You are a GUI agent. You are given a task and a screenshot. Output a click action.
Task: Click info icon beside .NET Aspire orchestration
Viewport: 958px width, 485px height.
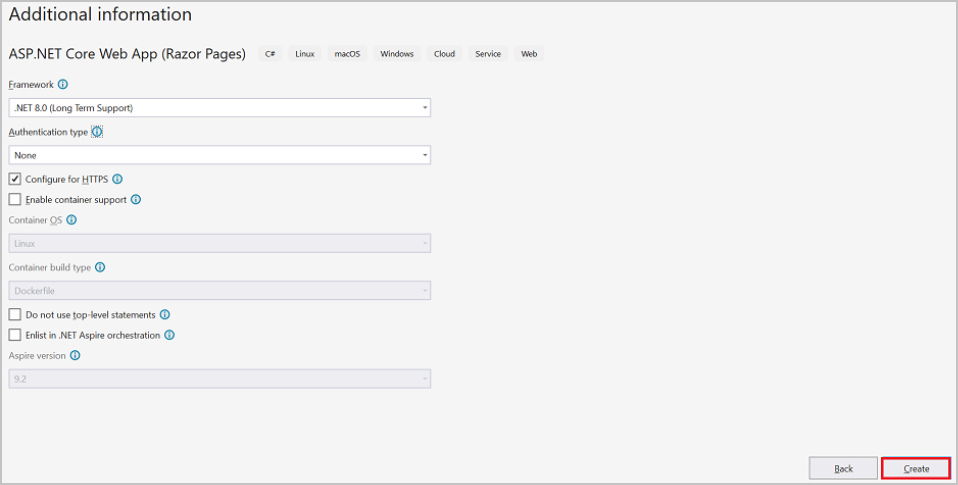pyautogui.click(x=169, y=335)
